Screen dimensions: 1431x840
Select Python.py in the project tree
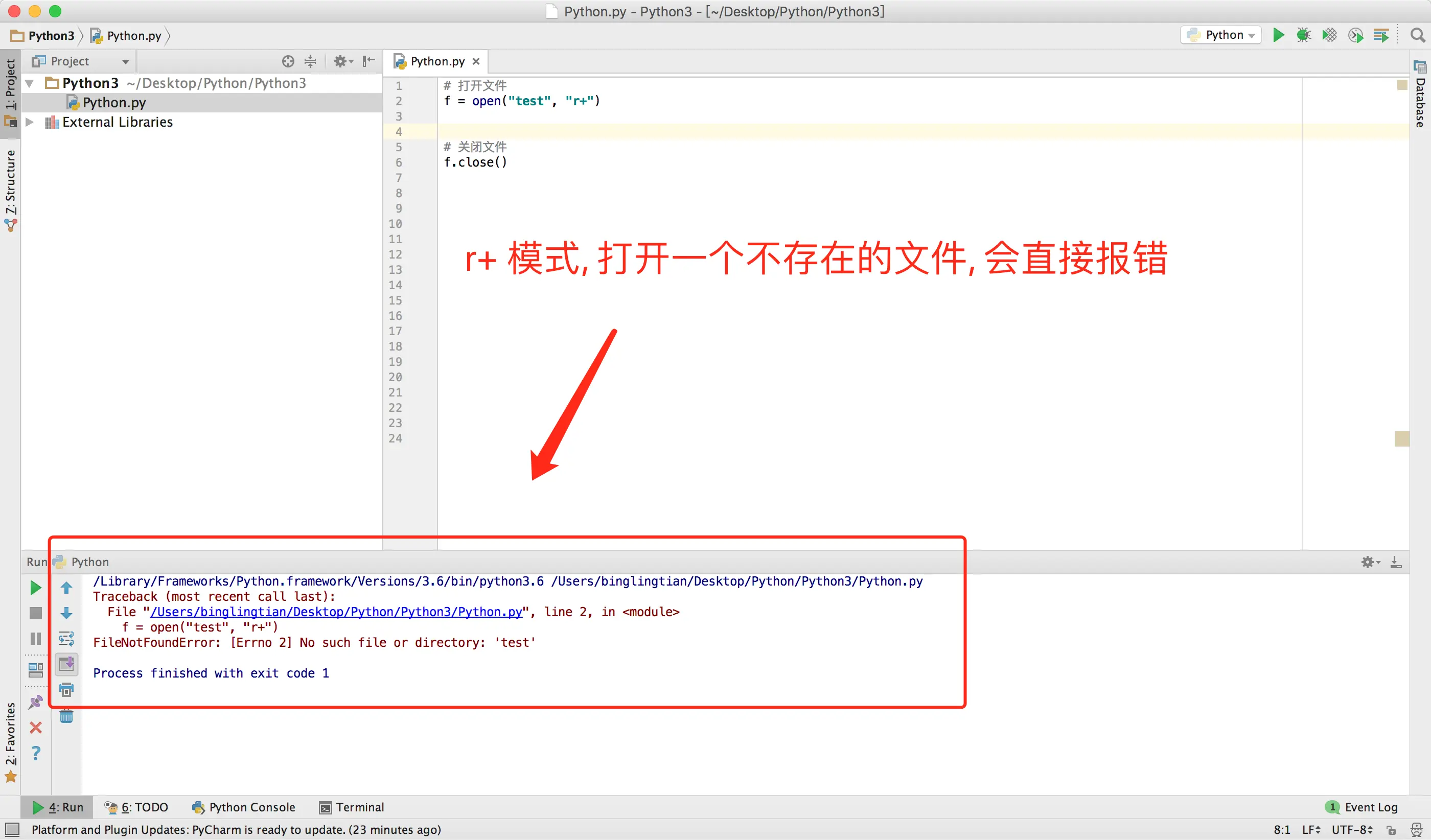click(x=113, y=103)
